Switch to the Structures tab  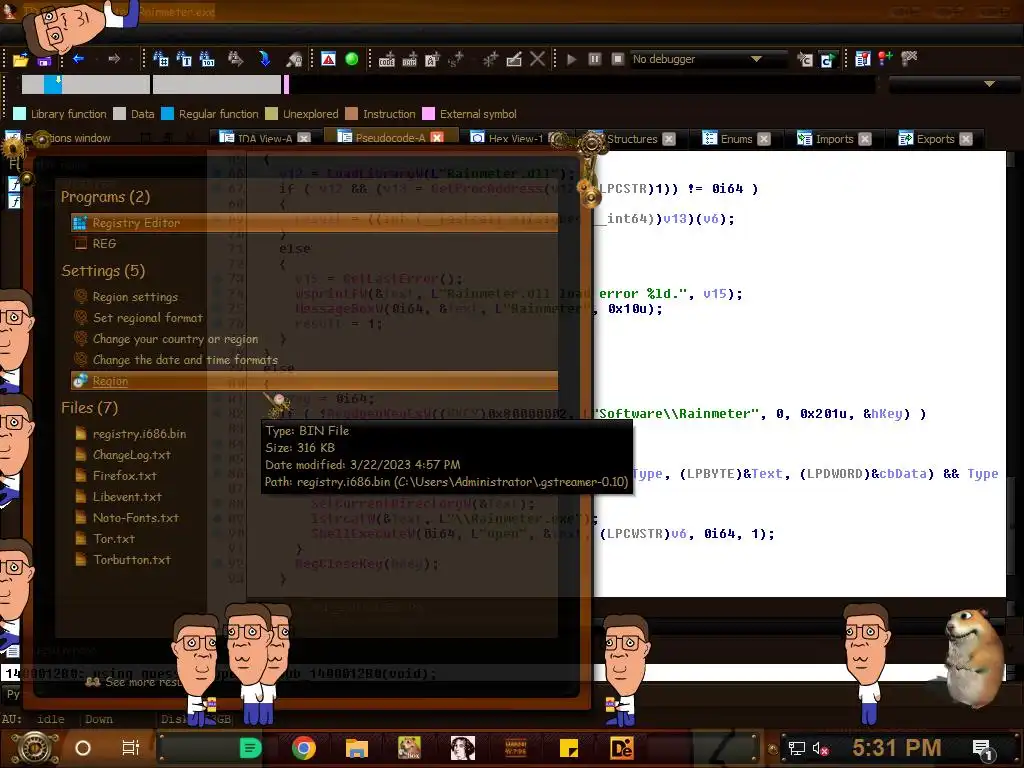(632, 138)
